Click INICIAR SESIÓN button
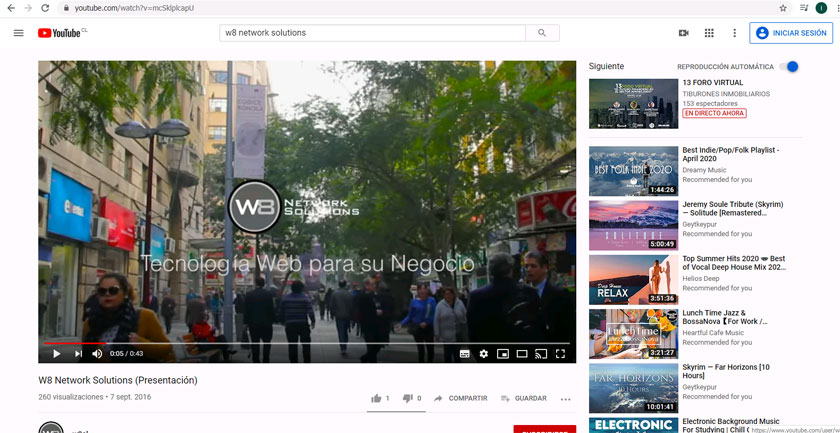 (791, 33)
